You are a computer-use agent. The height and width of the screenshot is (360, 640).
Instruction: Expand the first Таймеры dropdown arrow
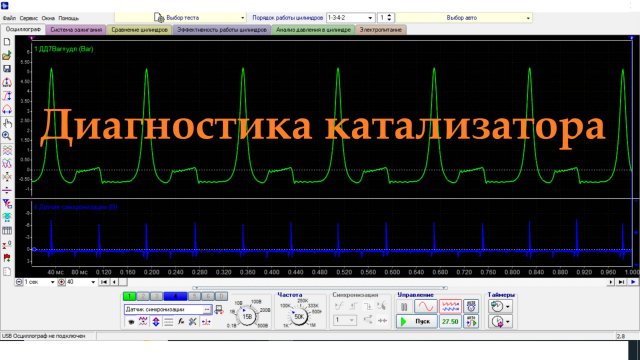508,307
